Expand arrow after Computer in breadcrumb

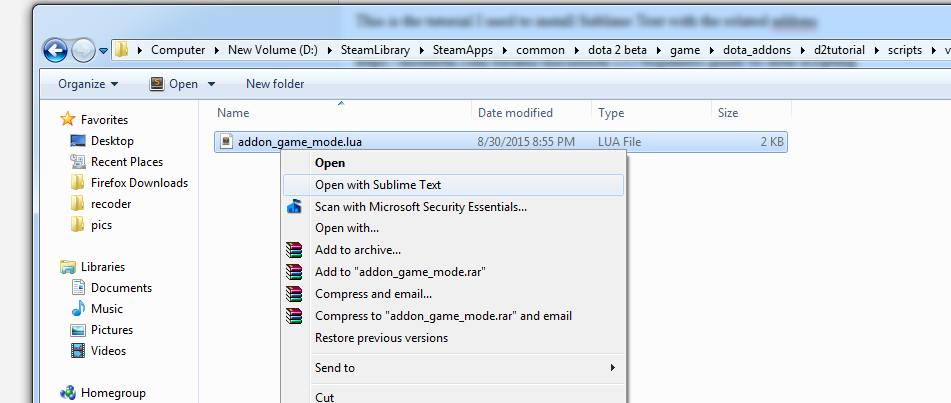[217, 50]
